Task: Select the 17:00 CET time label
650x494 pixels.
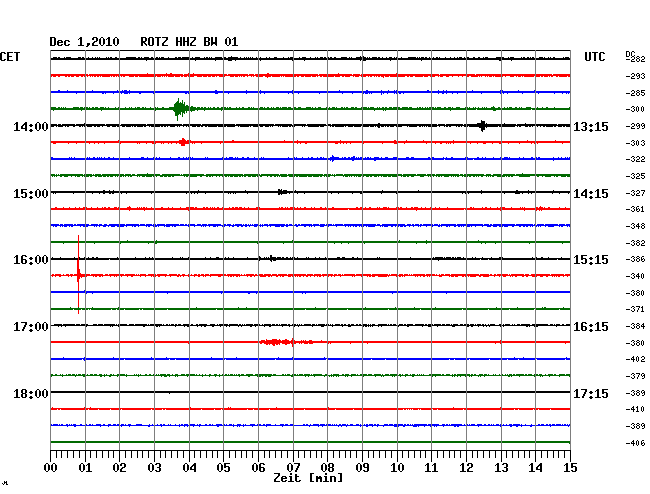Action: pos(31,327)
